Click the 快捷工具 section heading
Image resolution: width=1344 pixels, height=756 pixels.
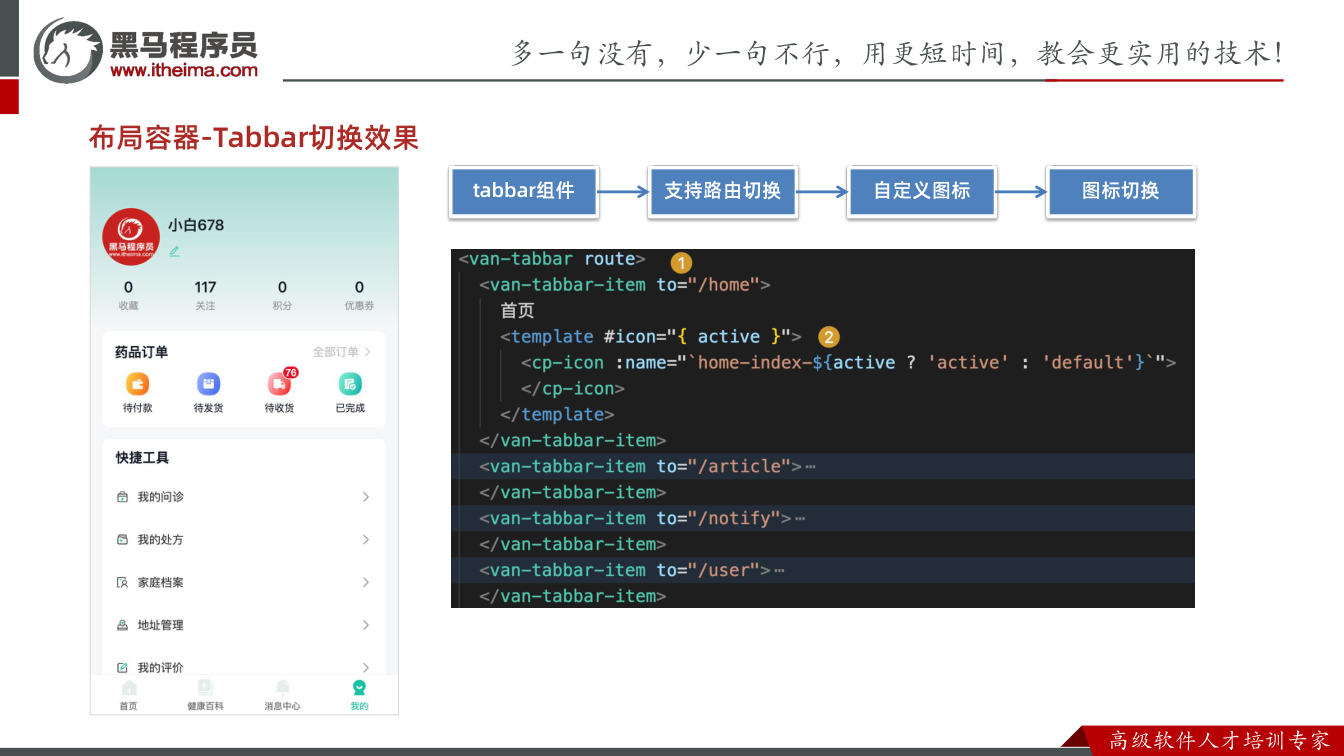[142, 458]
